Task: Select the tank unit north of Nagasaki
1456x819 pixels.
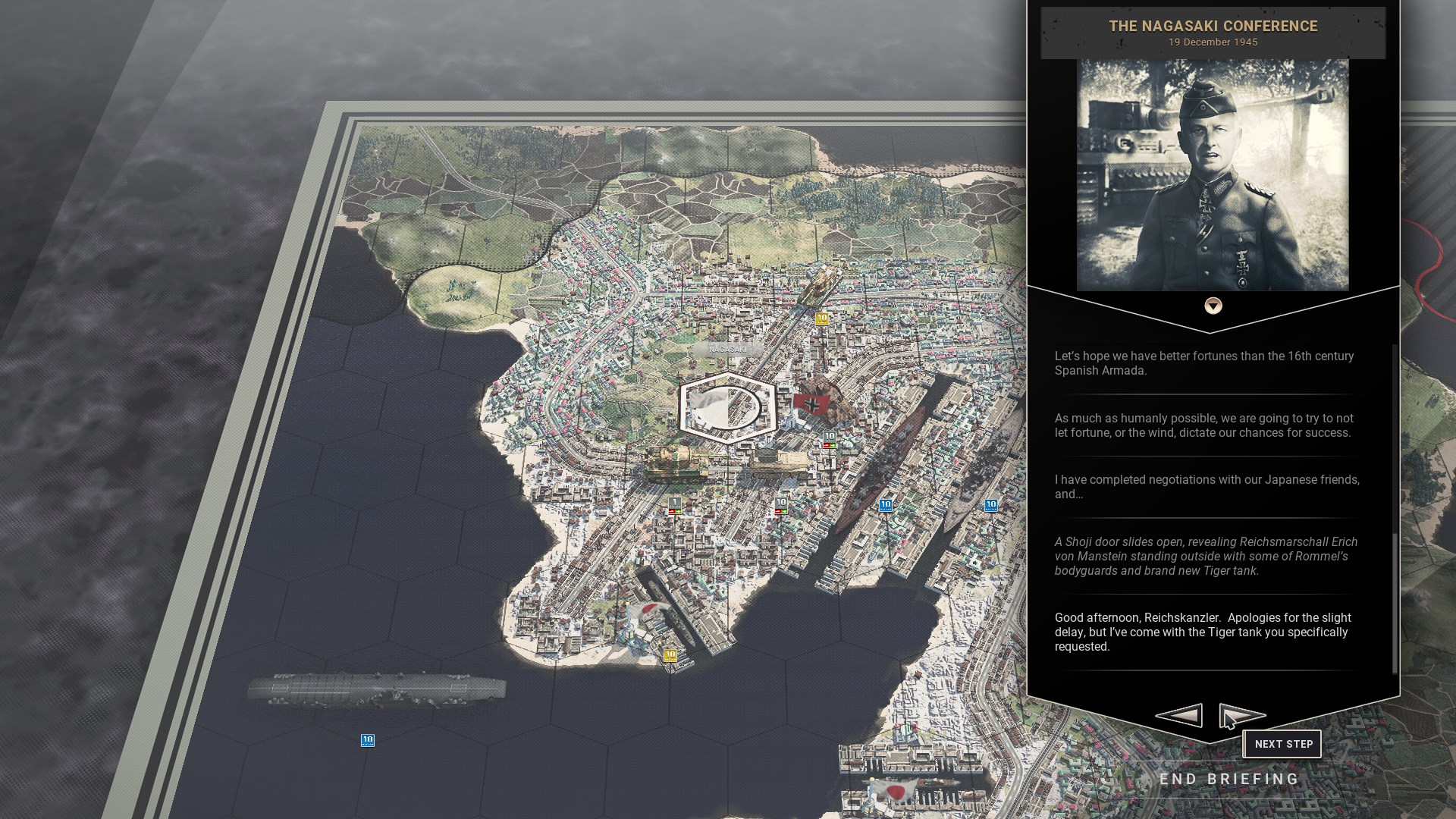Action: (820, 285)
